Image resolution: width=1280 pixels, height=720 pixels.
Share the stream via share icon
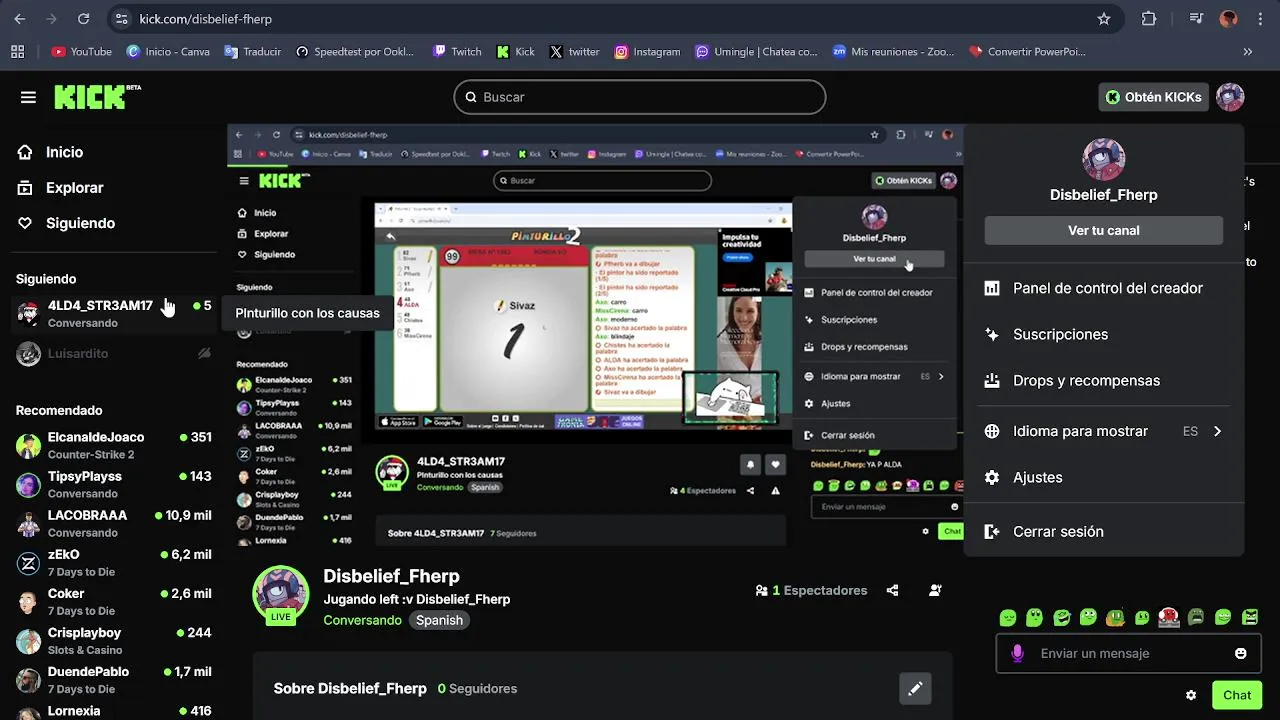tap(892, 590)
